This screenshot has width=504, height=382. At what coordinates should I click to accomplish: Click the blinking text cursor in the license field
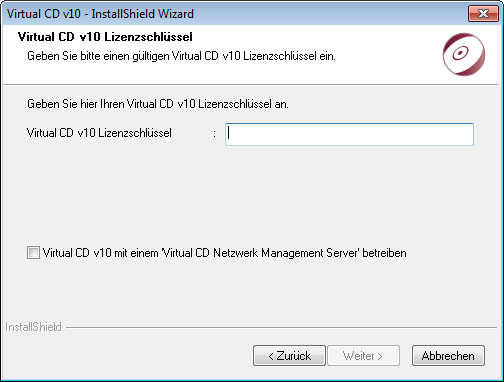[229, 134]
